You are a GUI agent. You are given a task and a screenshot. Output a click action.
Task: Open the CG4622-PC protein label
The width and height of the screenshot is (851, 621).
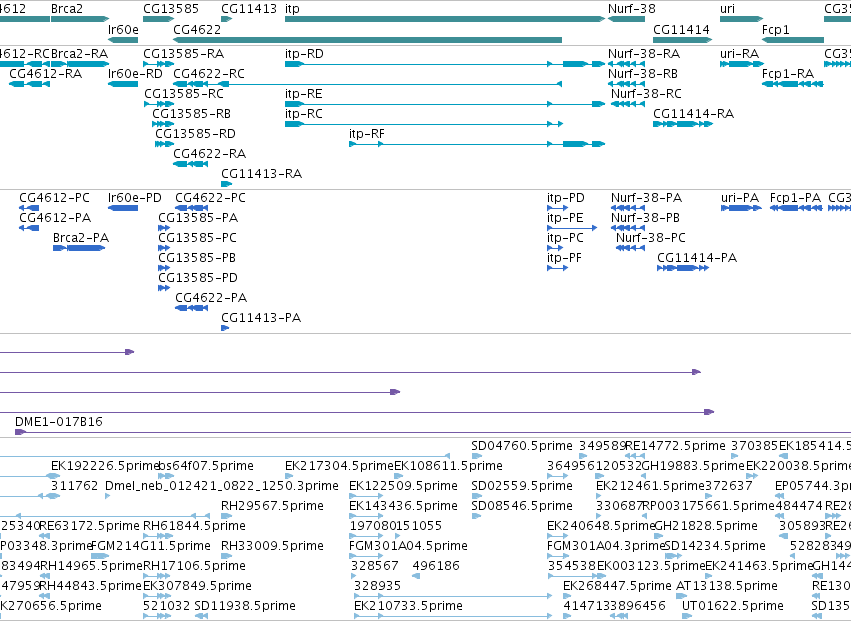point(210,198)
